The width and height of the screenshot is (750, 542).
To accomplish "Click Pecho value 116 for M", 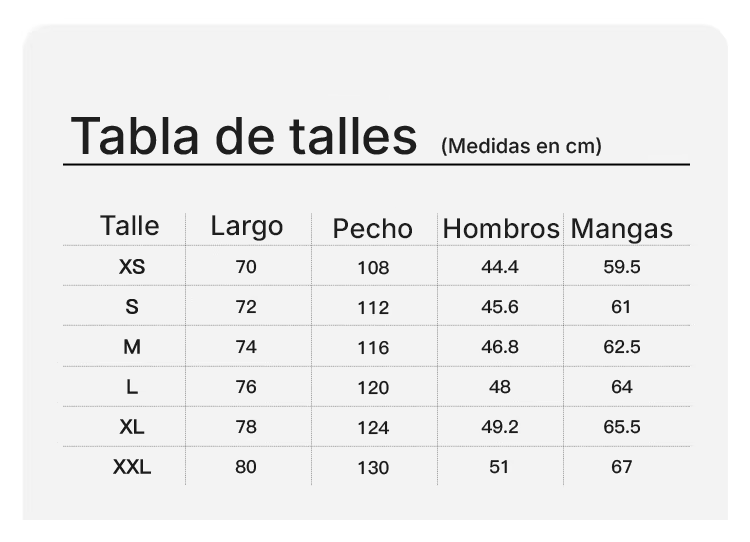I will (373, 348).
